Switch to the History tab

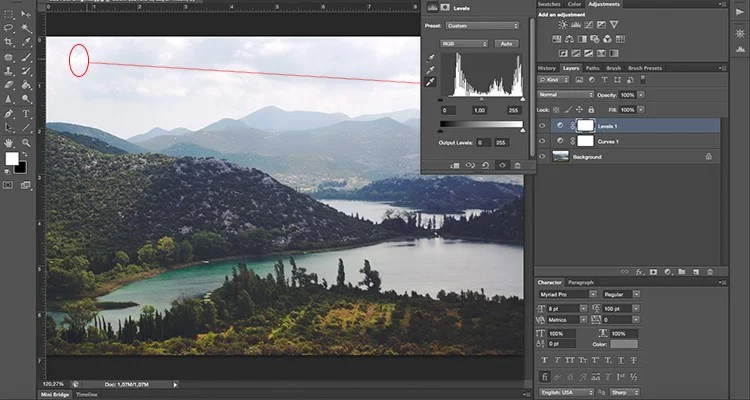coord(547,68)
